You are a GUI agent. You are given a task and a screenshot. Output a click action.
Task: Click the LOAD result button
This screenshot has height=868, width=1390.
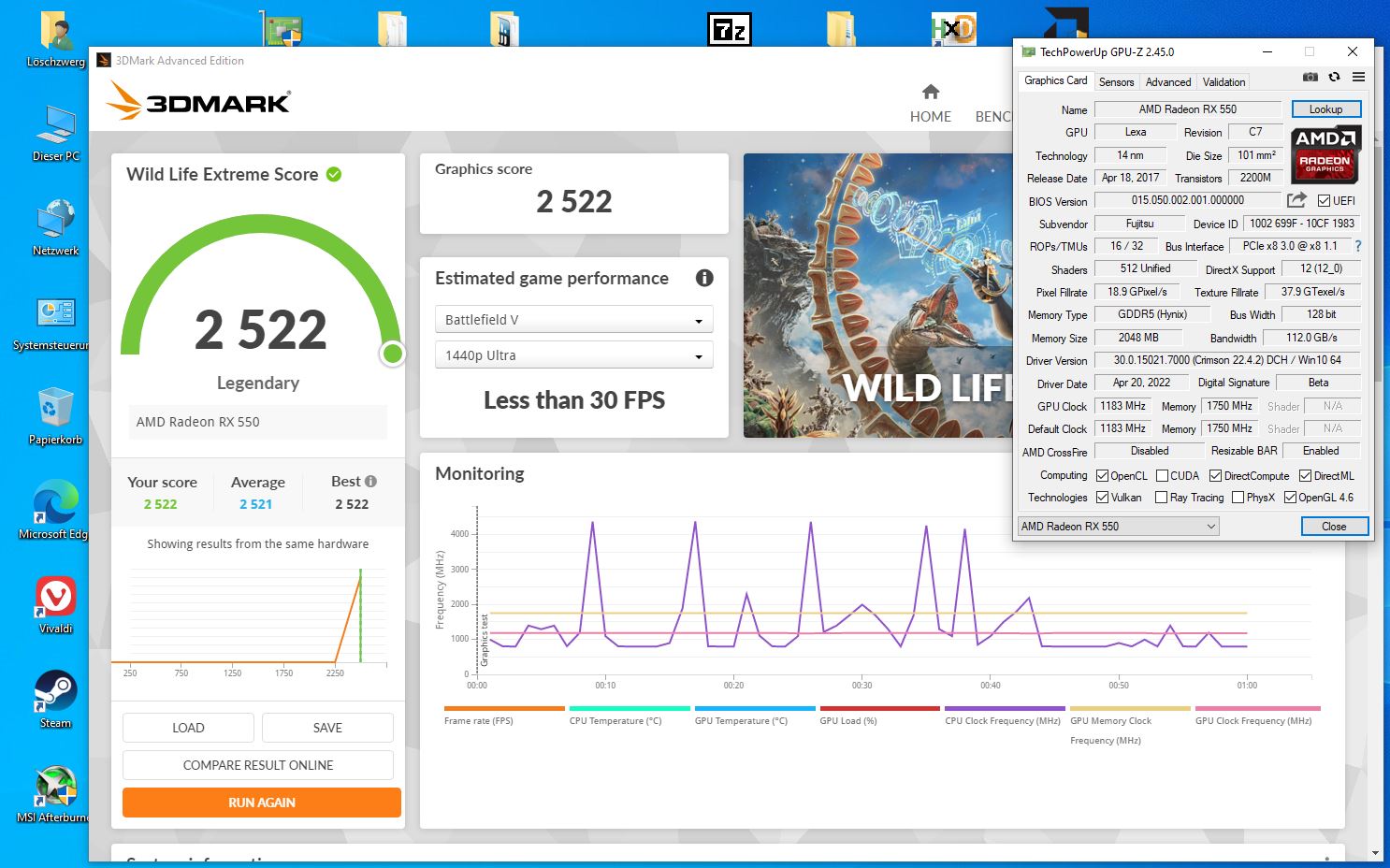coord(188,728)
